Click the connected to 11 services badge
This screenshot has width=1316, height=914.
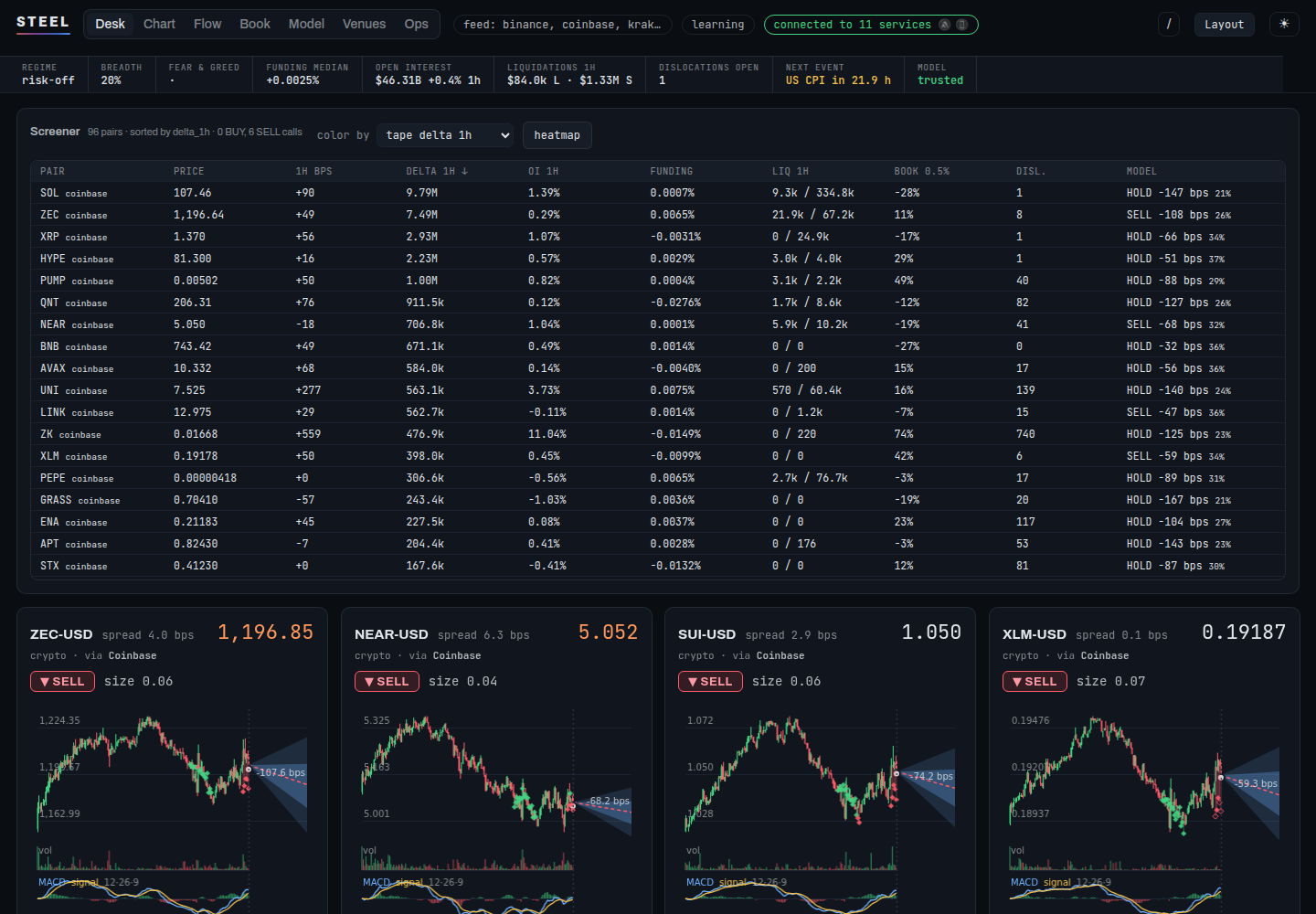click(x=871, y=25)
